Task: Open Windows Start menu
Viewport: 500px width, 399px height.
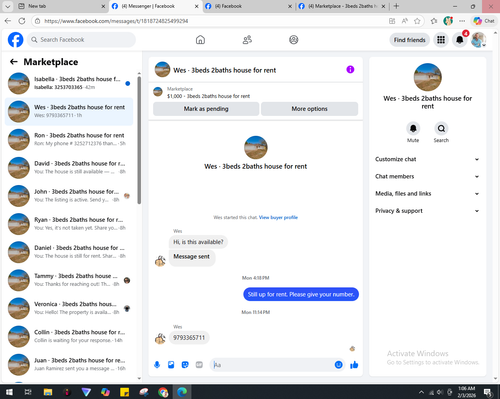Action: (x=9, y=392)
